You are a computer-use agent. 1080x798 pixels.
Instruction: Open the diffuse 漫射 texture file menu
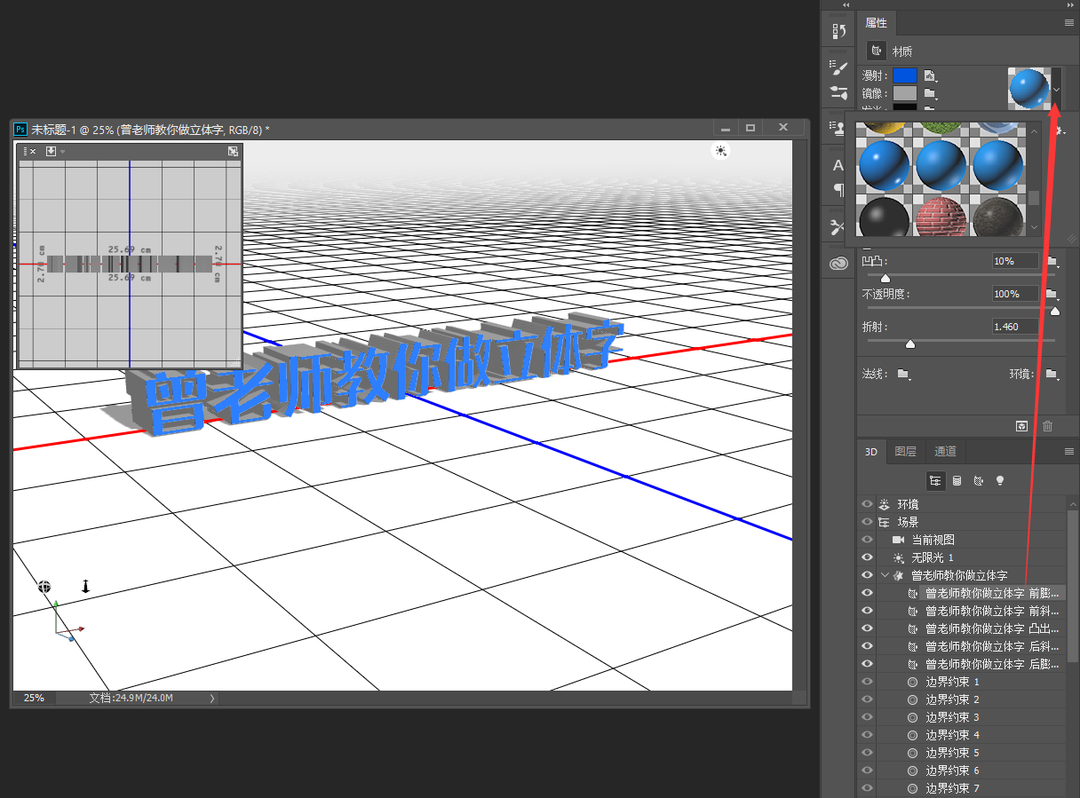930,76
